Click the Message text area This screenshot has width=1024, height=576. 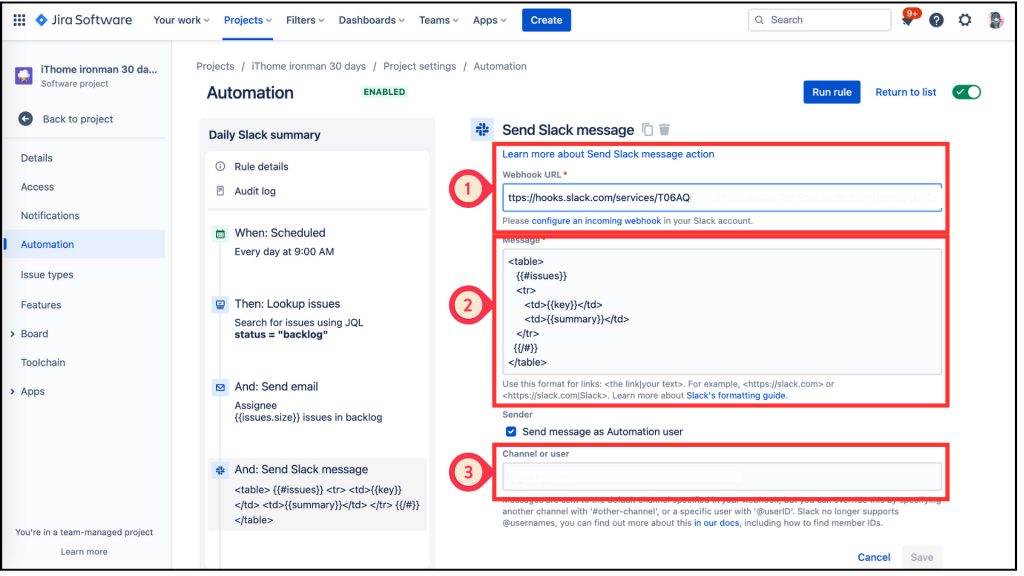pos(722,312)
